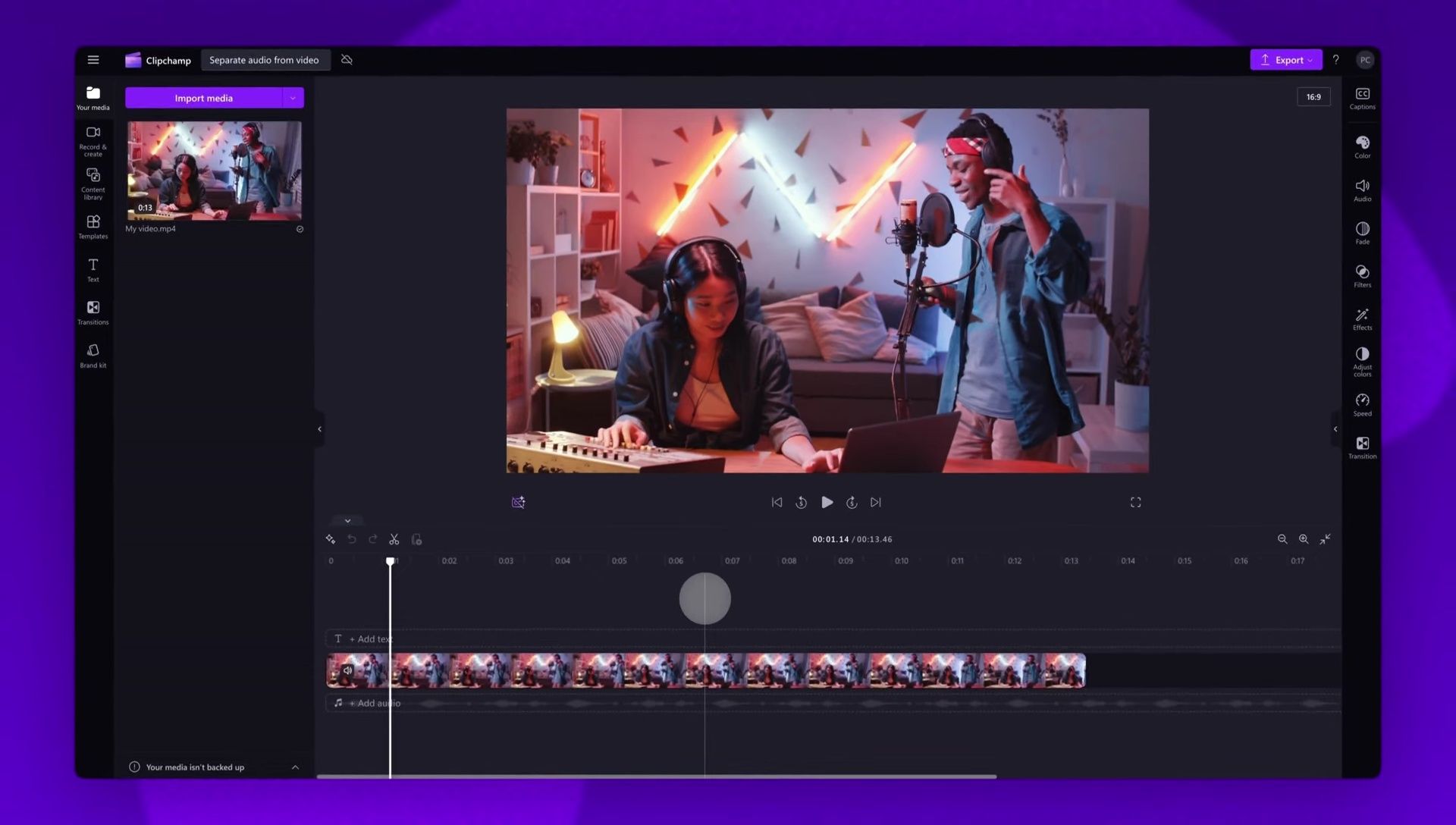1456x825 pixels.
Task: Open the Text tab
Action: [x=93, y=270]
